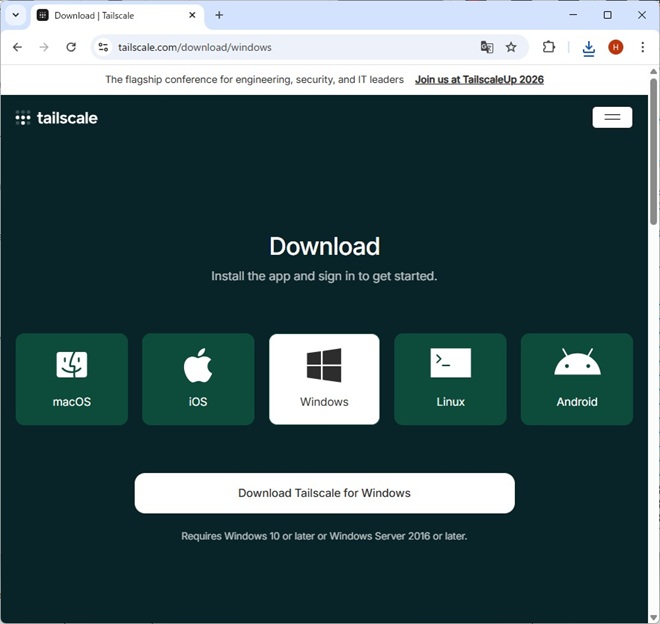The width and height of the screenshot is (660, 624).
Task: Show browser downloads list
Action: point(588,47)
